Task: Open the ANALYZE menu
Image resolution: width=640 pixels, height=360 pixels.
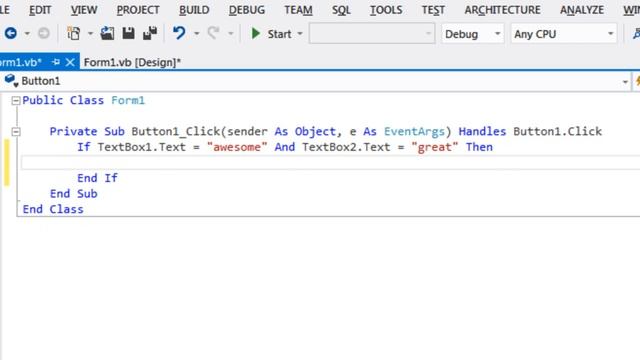Action: tap(582, 10)
